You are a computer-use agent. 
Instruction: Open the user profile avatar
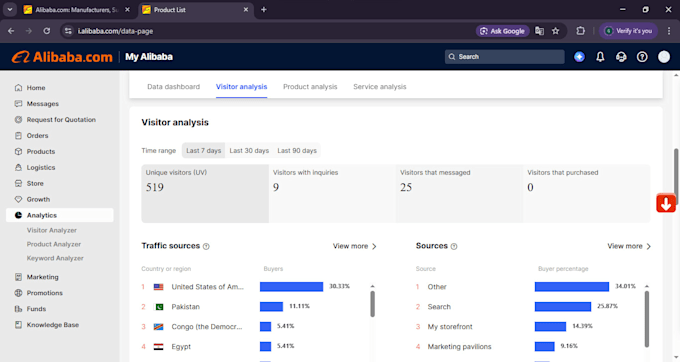pos(664,57)
